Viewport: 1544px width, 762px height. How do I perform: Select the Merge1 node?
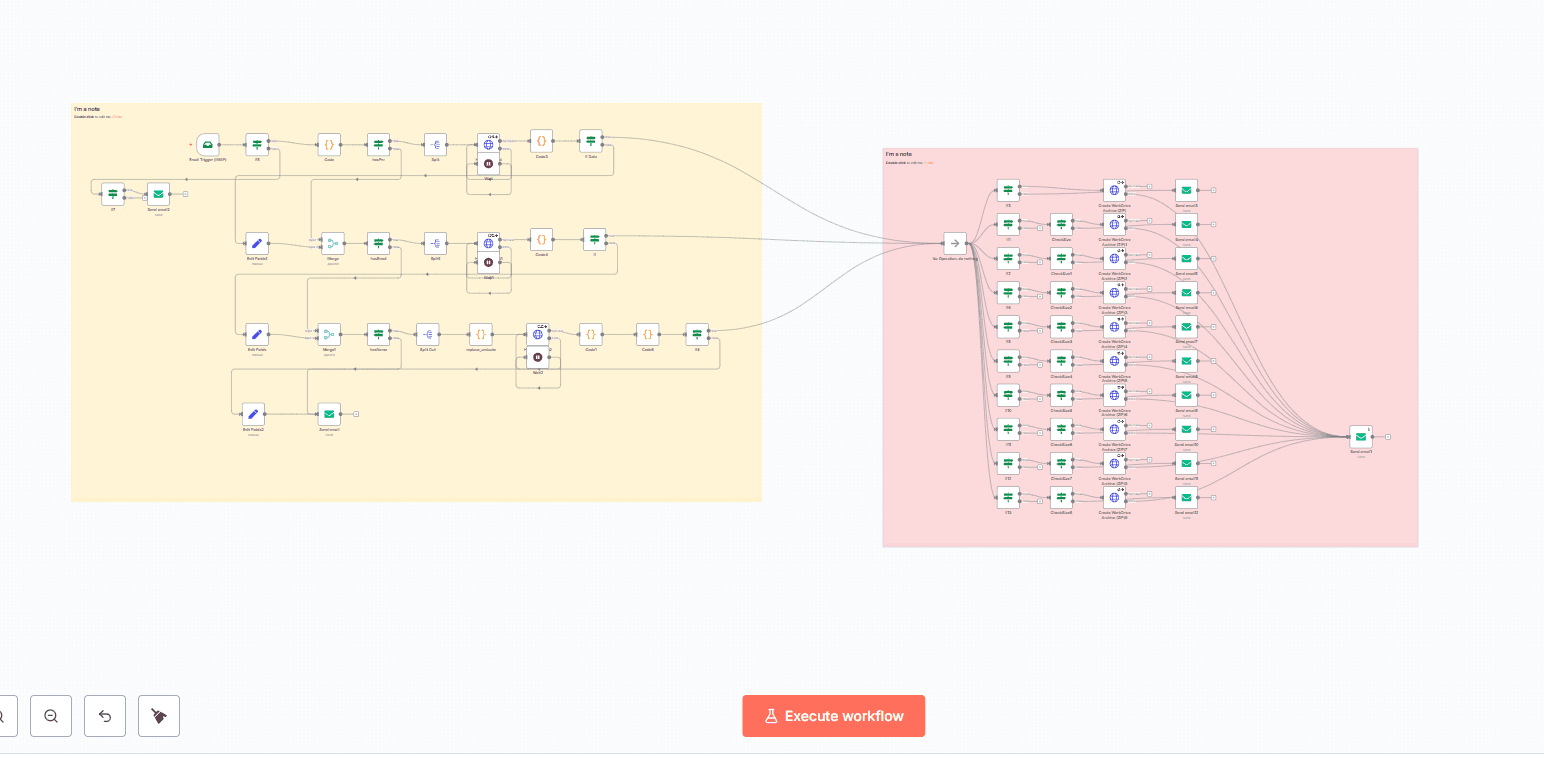(329, 335)
